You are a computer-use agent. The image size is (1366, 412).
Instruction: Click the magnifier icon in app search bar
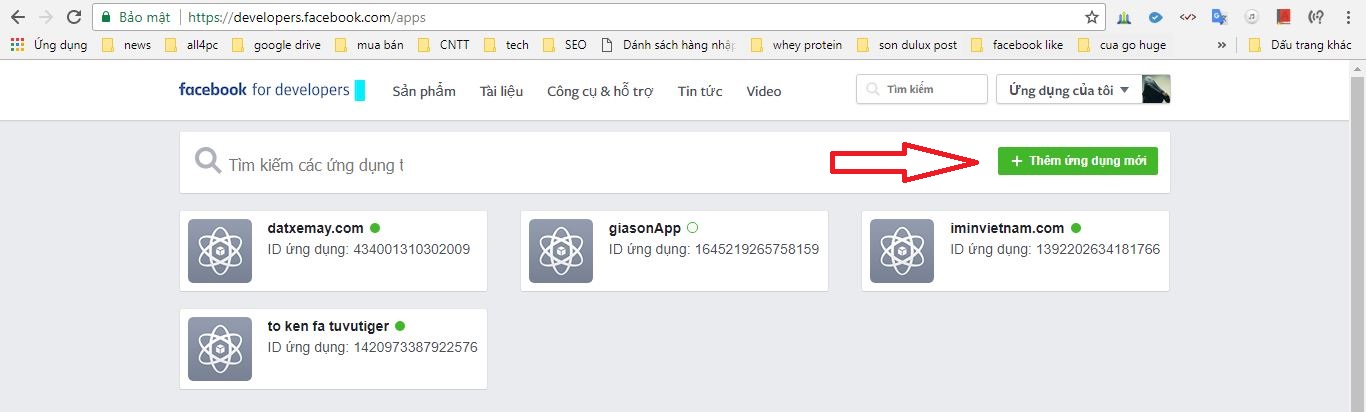pos(208,162)
